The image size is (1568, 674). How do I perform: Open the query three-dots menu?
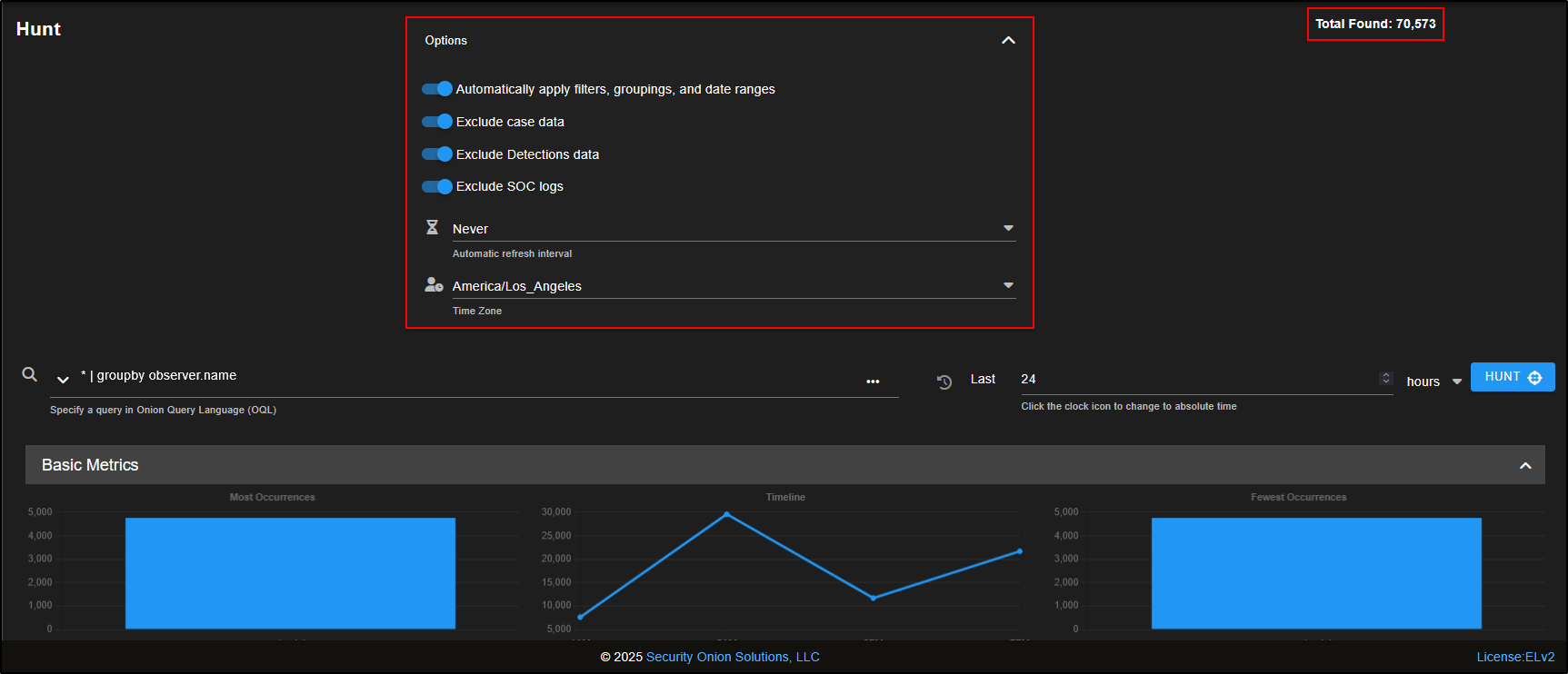point(873,382)
